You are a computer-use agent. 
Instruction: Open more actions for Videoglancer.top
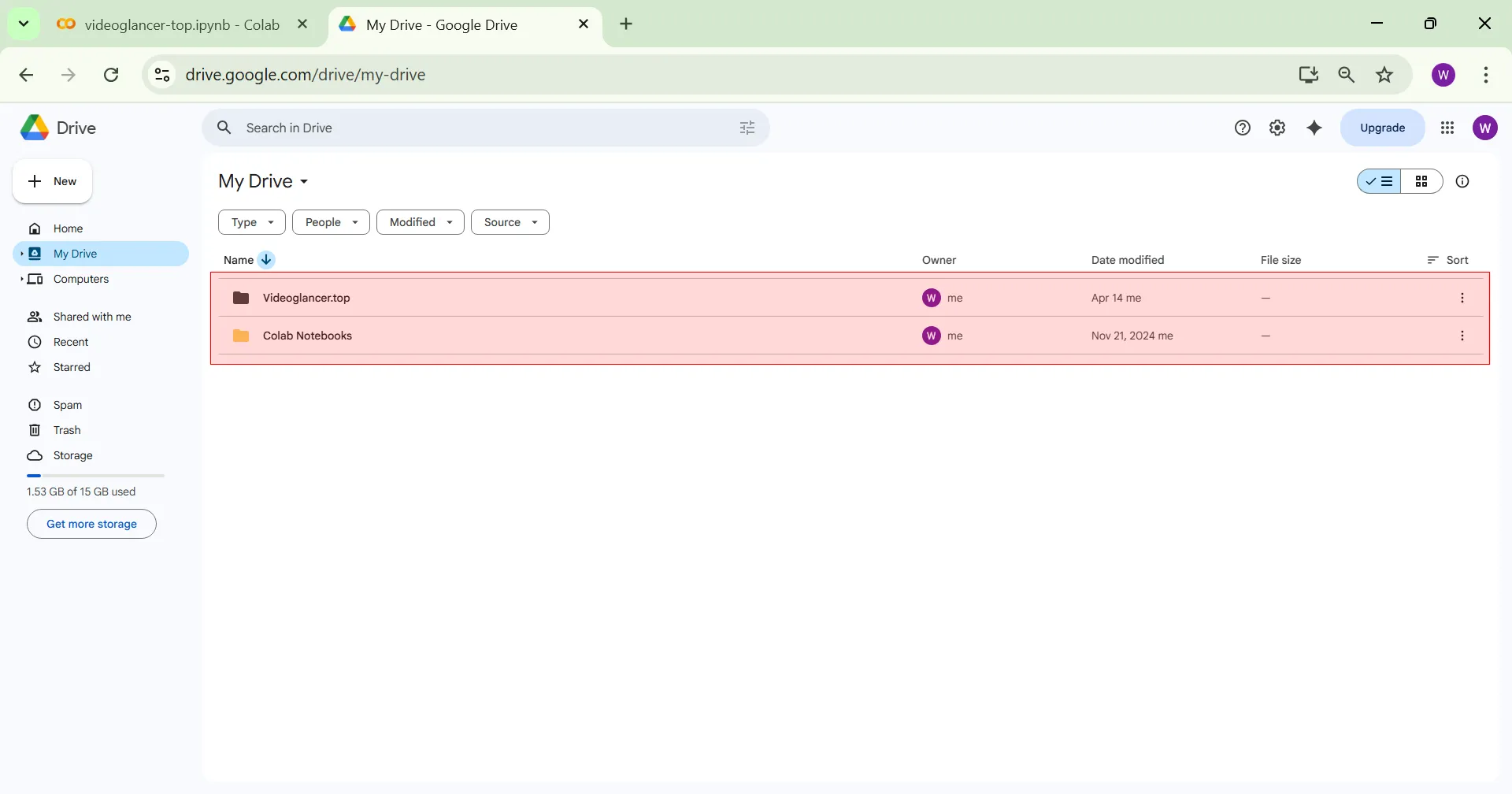tap(1462, 298)
